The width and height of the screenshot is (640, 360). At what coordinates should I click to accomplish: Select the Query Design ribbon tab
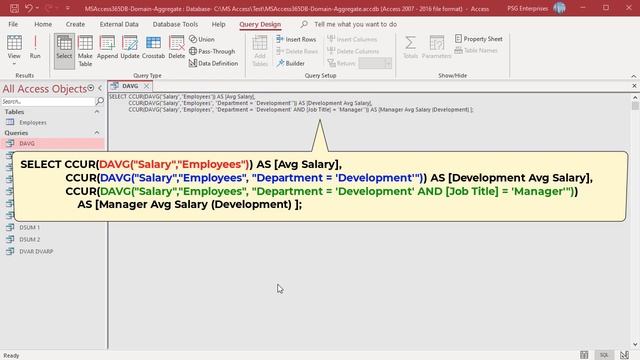(x=260, y=24)
